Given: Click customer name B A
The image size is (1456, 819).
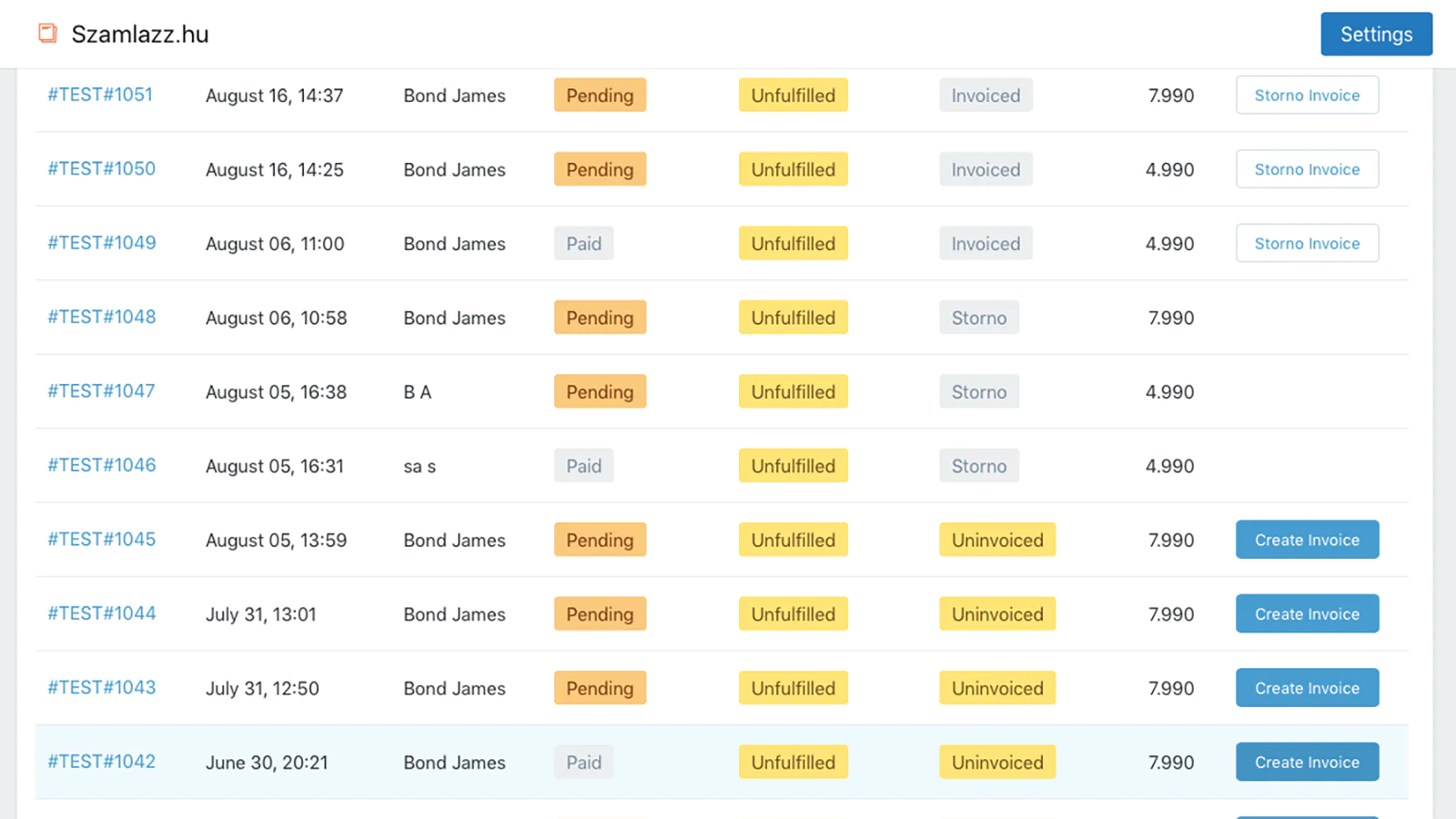Looking at the screenshot, I should click(418, 392).
